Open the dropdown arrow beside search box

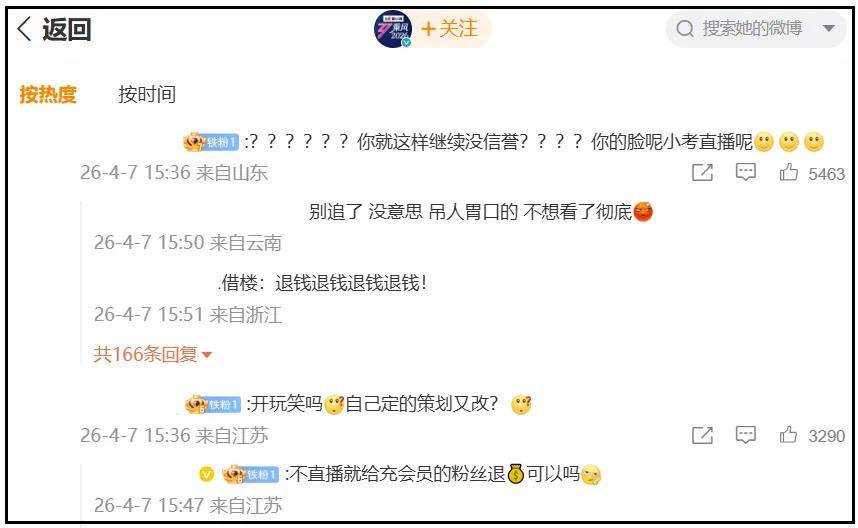[x=829, y=28]
